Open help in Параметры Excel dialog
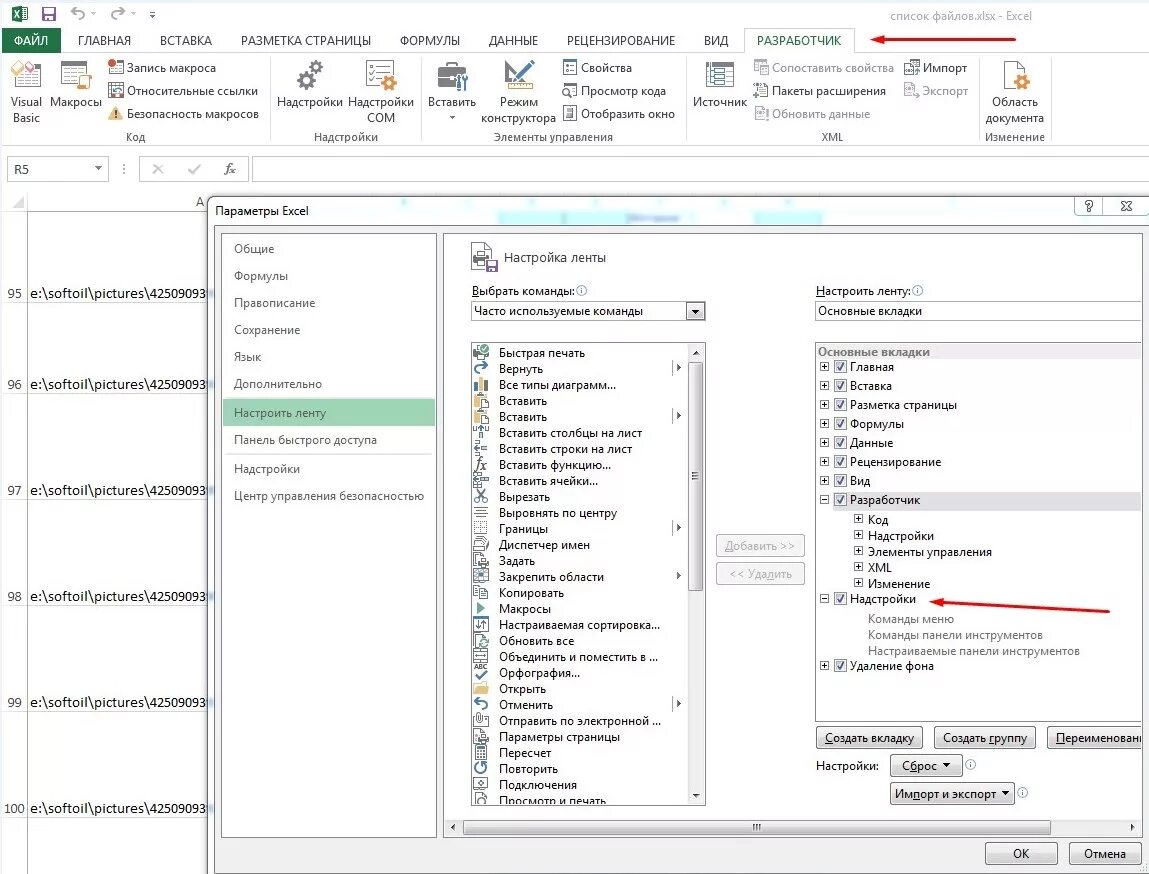 [x=1088, y=206]
